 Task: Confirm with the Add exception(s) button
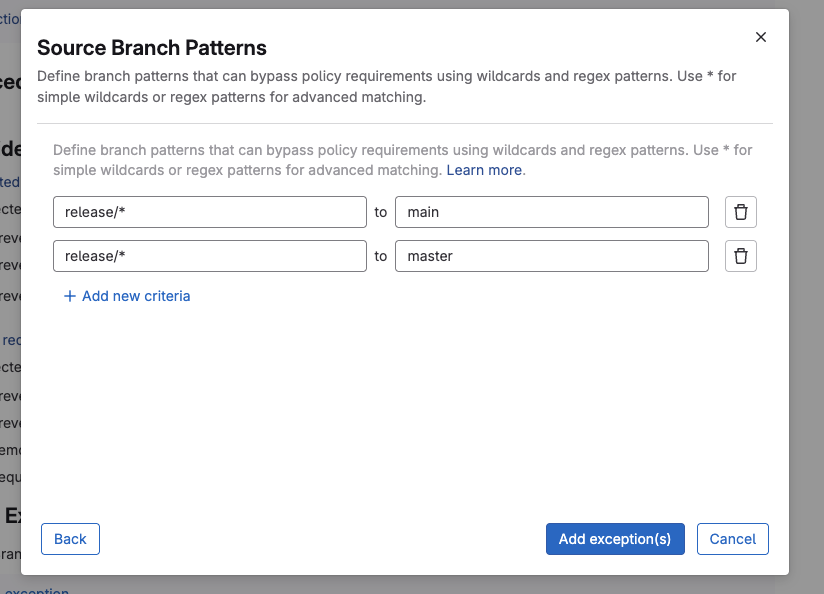[x=615, y=539]
